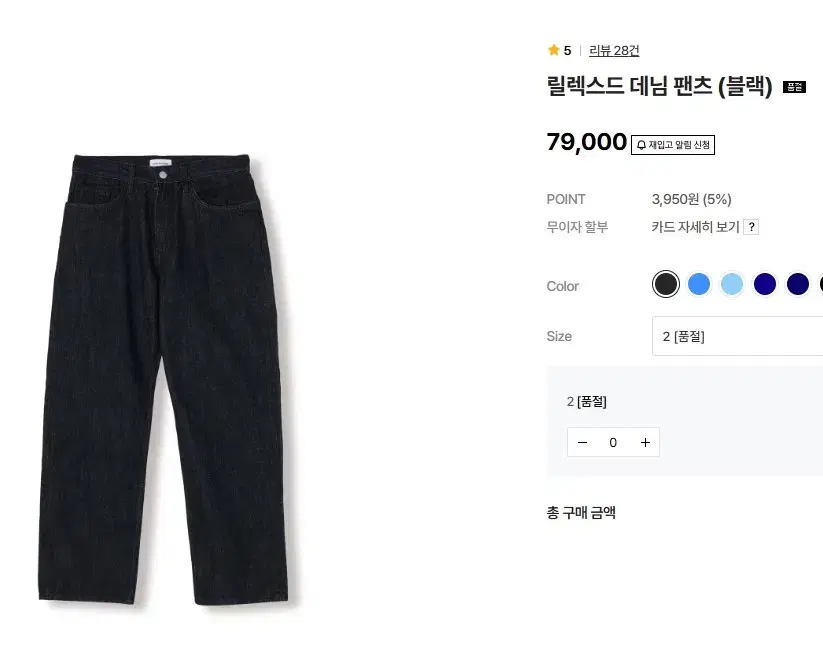Decrease quantity with the minus button
823x655 pixels.
(x=583, y=442)
